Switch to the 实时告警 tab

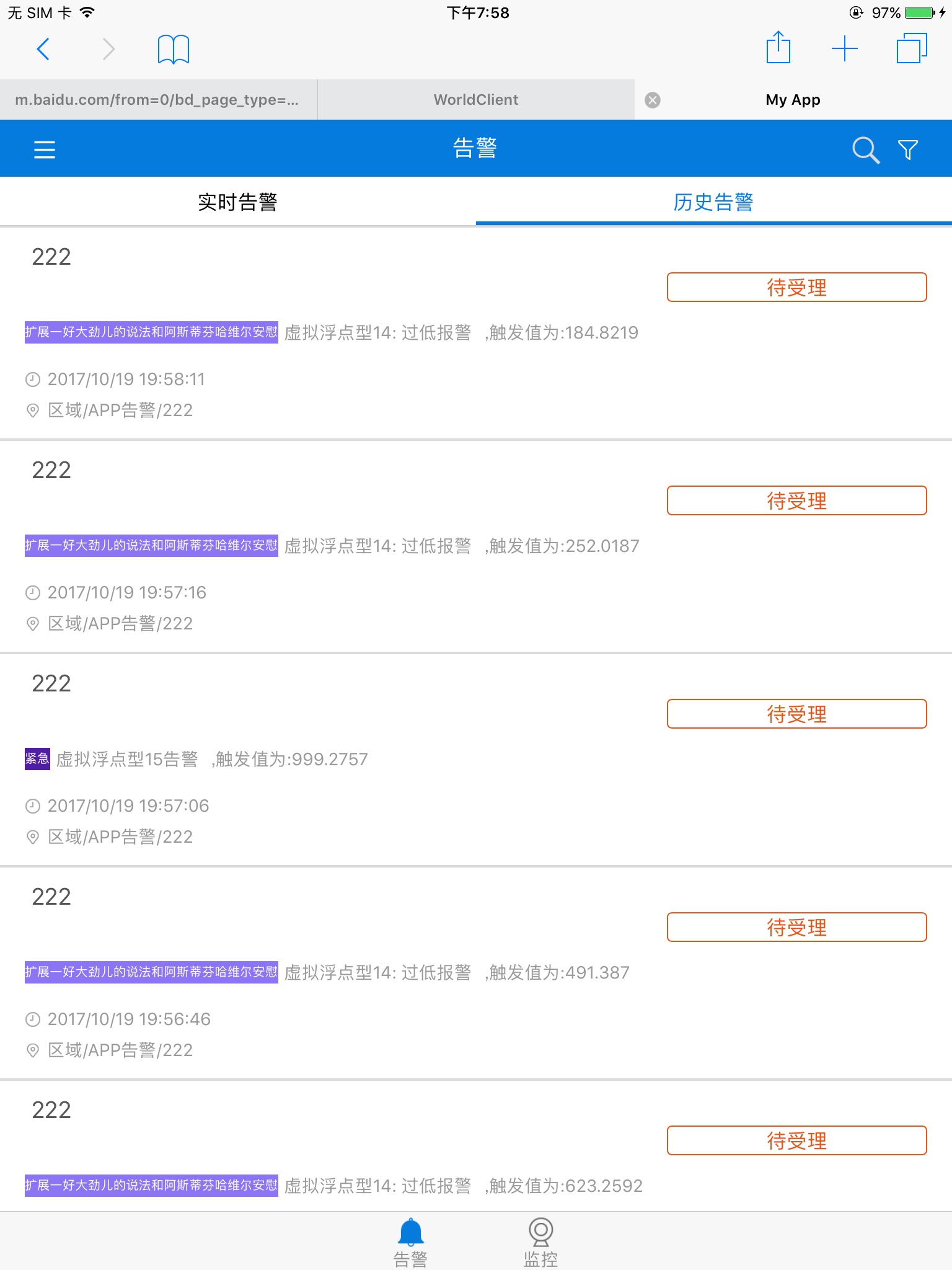coord(238,202)
